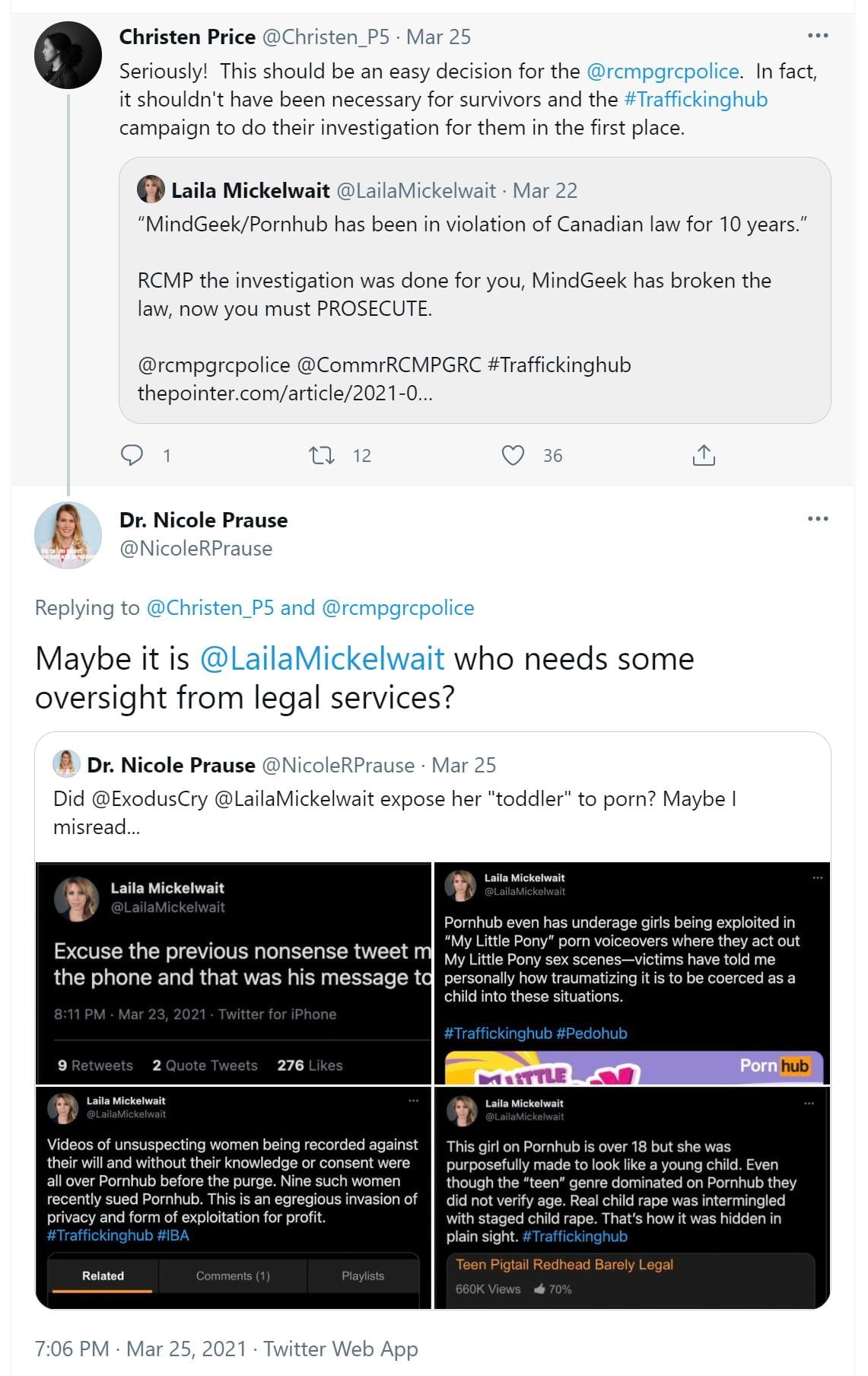Retweet Christen Price's tweet

(x=322, y=455)
